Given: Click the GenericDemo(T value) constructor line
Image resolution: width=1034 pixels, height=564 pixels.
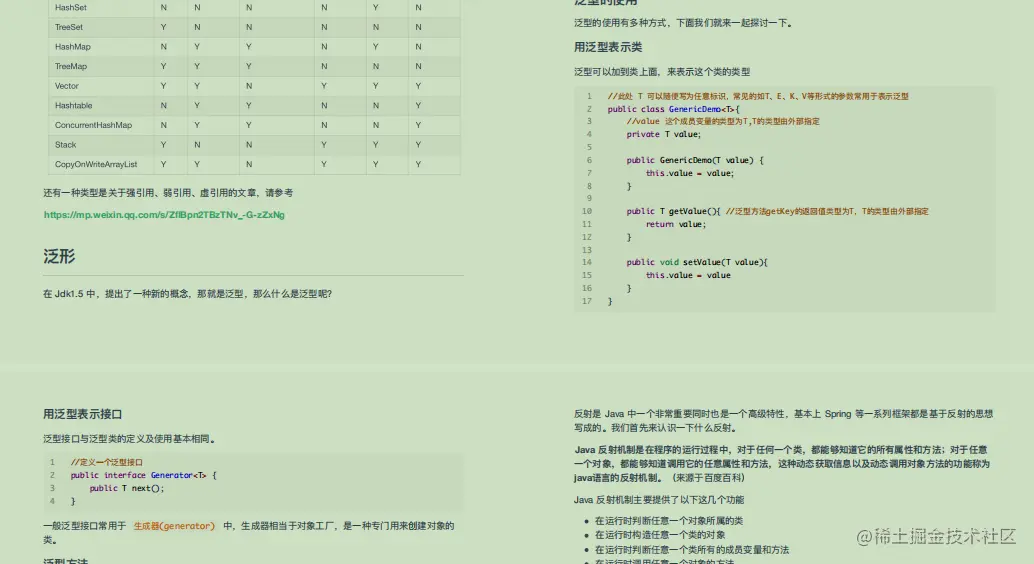Looking at the screenshot, I should click(x=694, y=160).
